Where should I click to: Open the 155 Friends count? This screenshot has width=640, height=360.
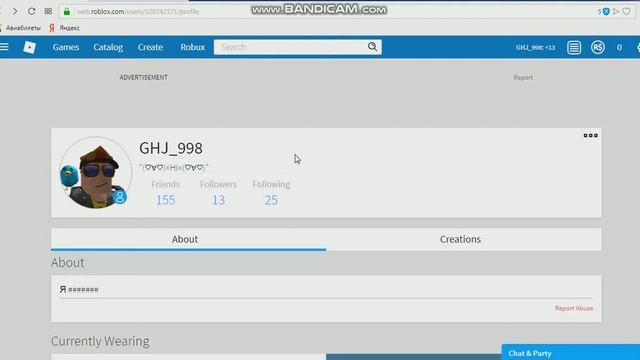point(165,200)
